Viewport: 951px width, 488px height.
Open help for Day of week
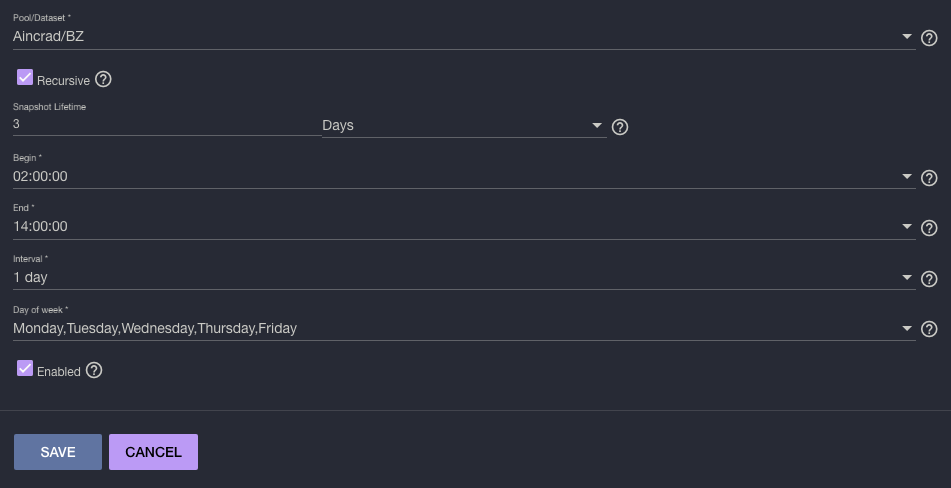tap(929, 329)
